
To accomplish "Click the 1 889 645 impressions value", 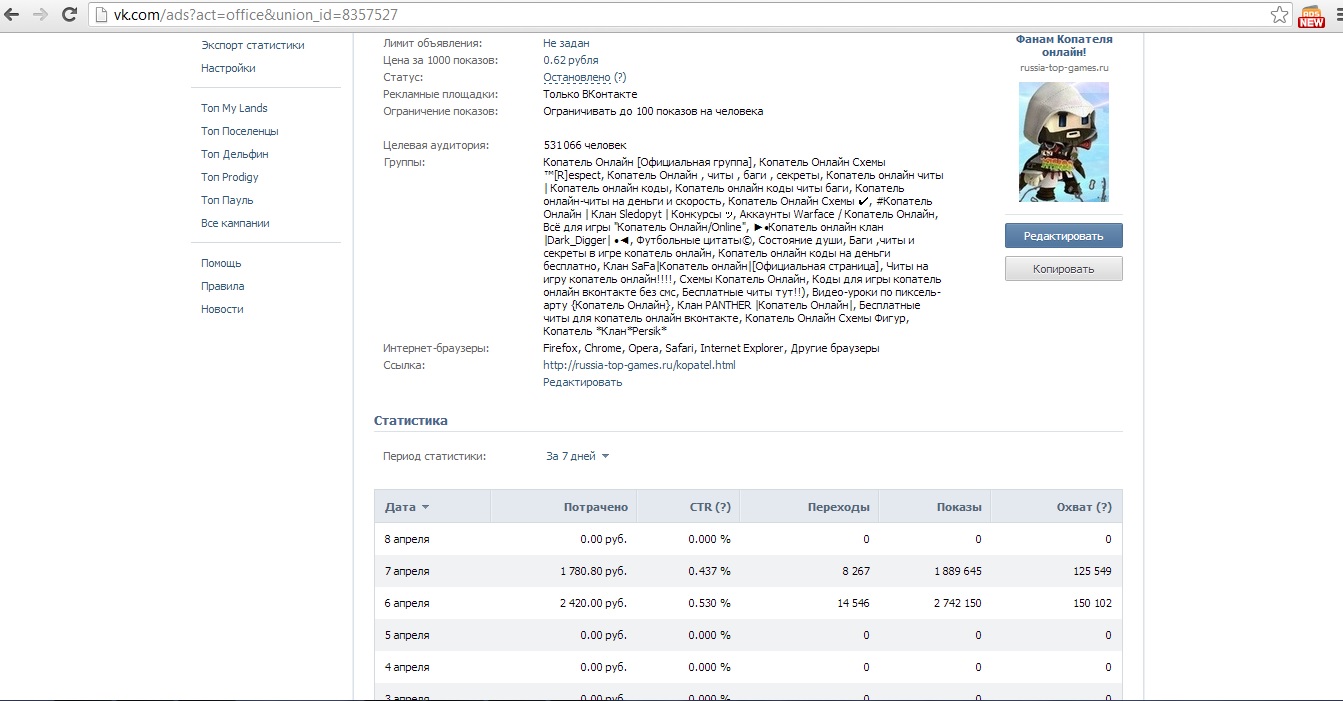I will [957, 571].
